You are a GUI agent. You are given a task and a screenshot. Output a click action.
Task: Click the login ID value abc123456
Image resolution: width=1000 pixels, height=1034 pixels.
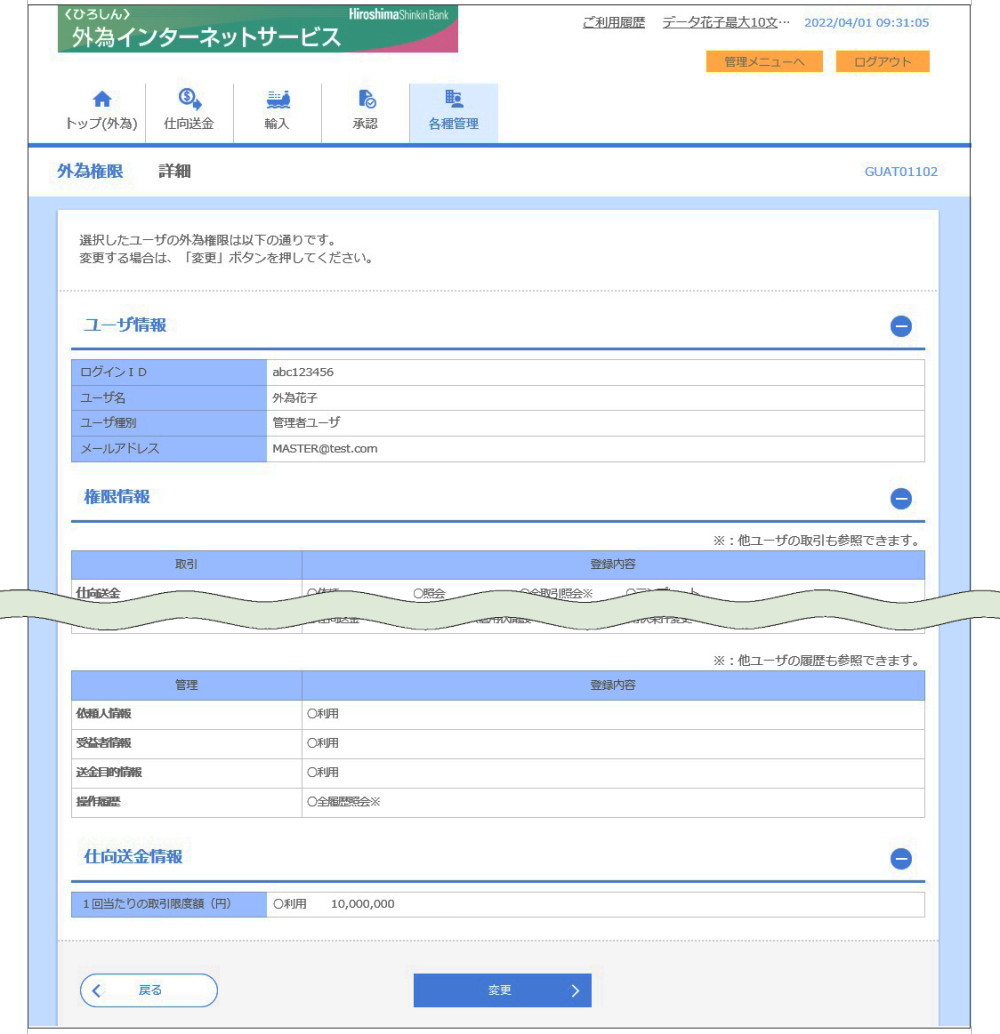(x=303, y=372)
